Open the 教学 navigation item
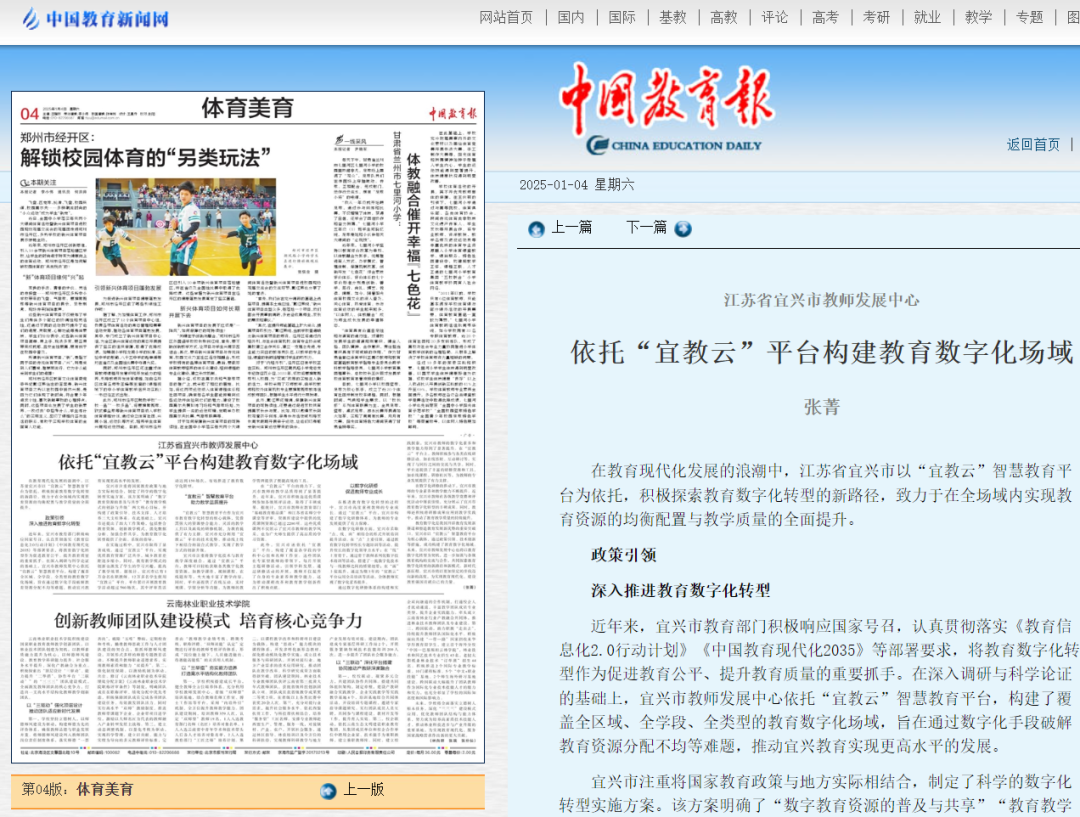The image size is (1080, 817). (978, 17)
